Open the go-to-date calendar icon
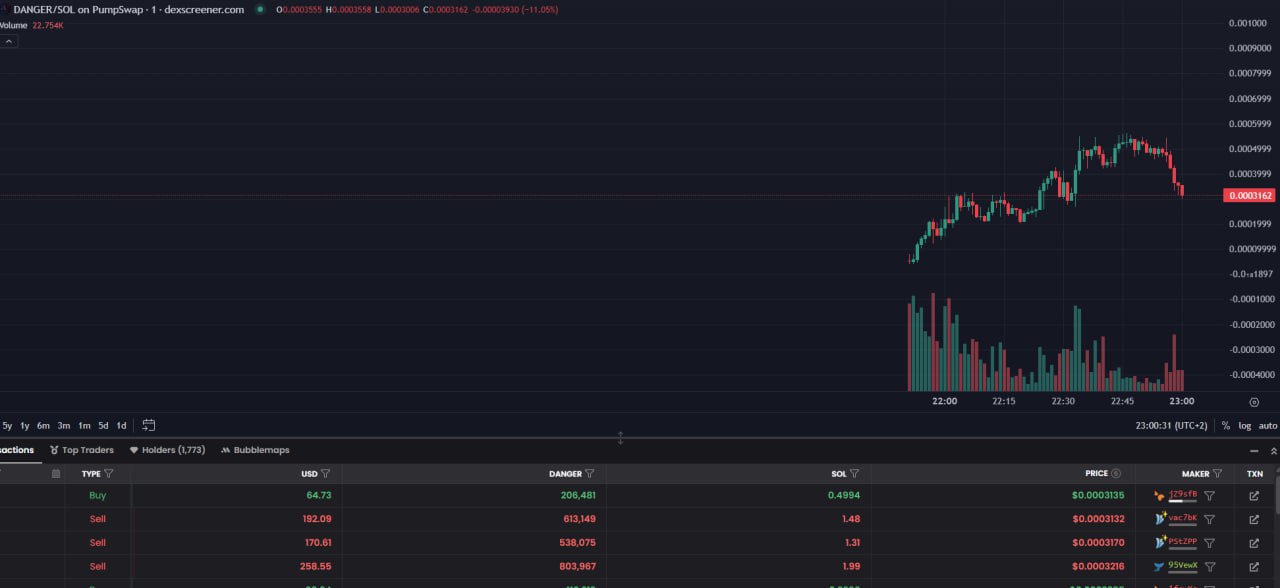The image size is (1280, 588). 149,425
